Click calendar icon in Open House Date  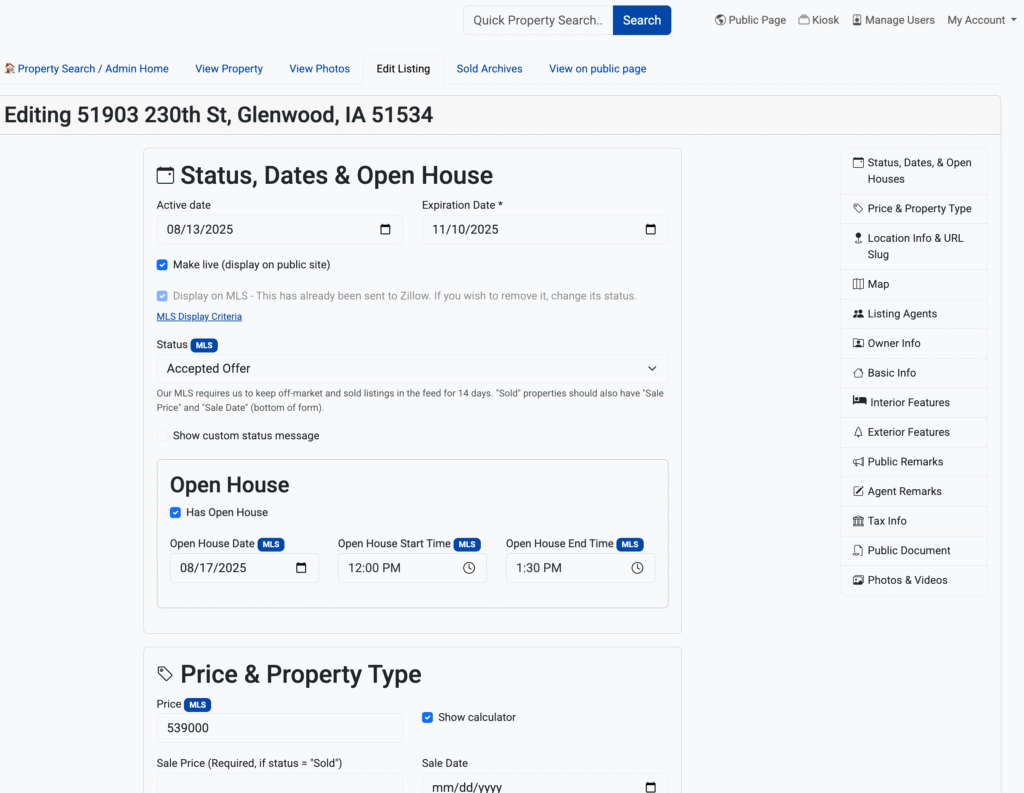302,568
